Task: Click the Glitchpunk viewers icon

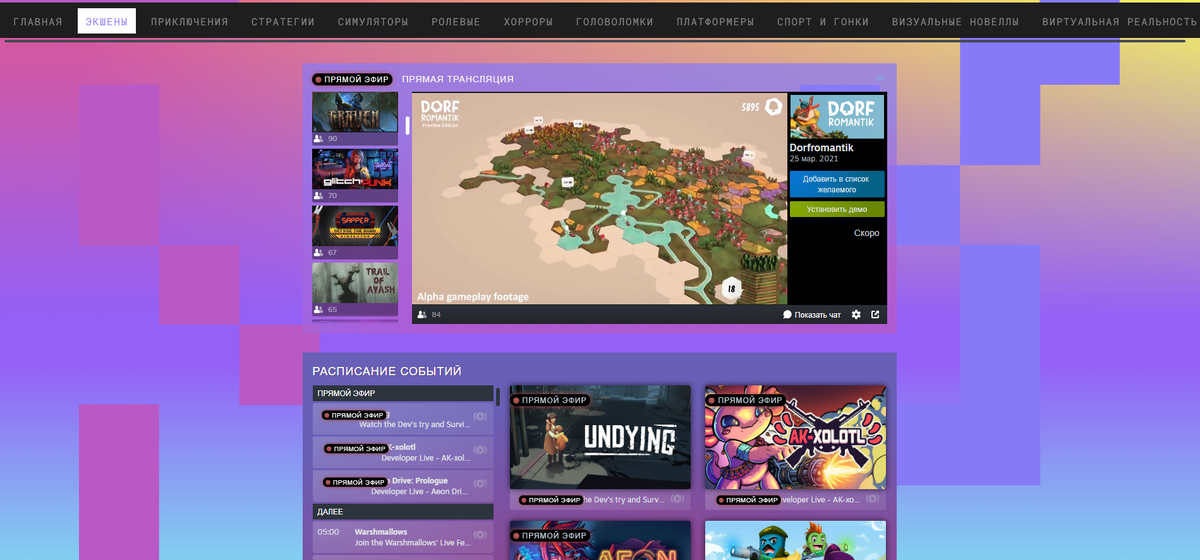Action: click(319, 196)
